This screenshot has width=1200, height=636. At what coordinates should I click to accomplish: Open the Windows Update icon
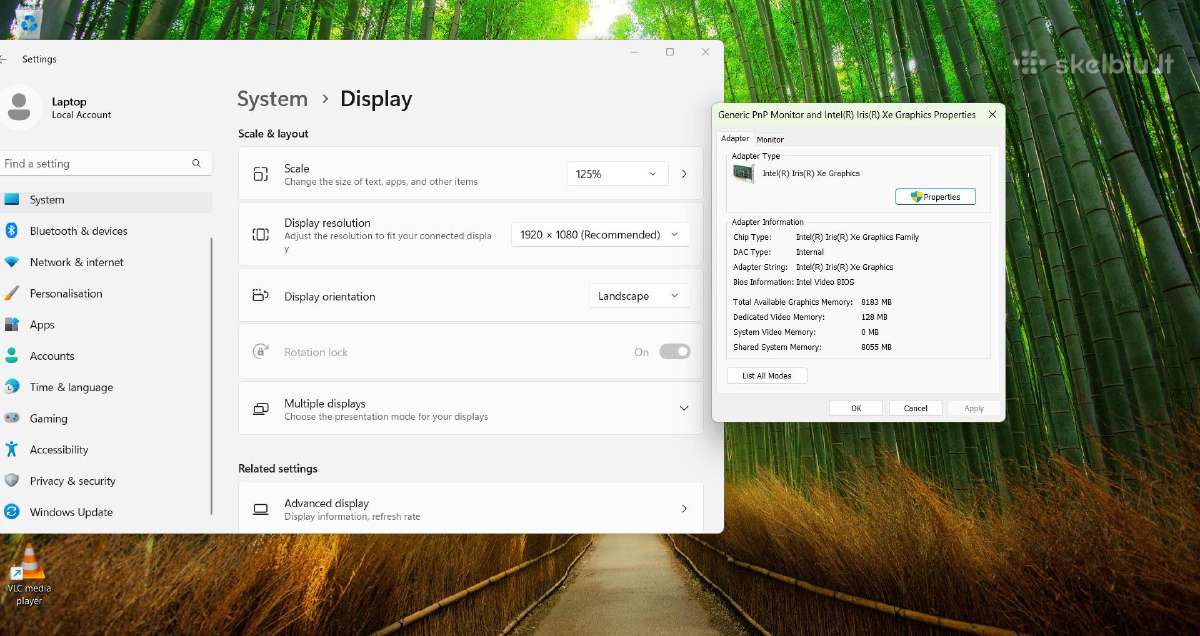(x=12, y=512)
